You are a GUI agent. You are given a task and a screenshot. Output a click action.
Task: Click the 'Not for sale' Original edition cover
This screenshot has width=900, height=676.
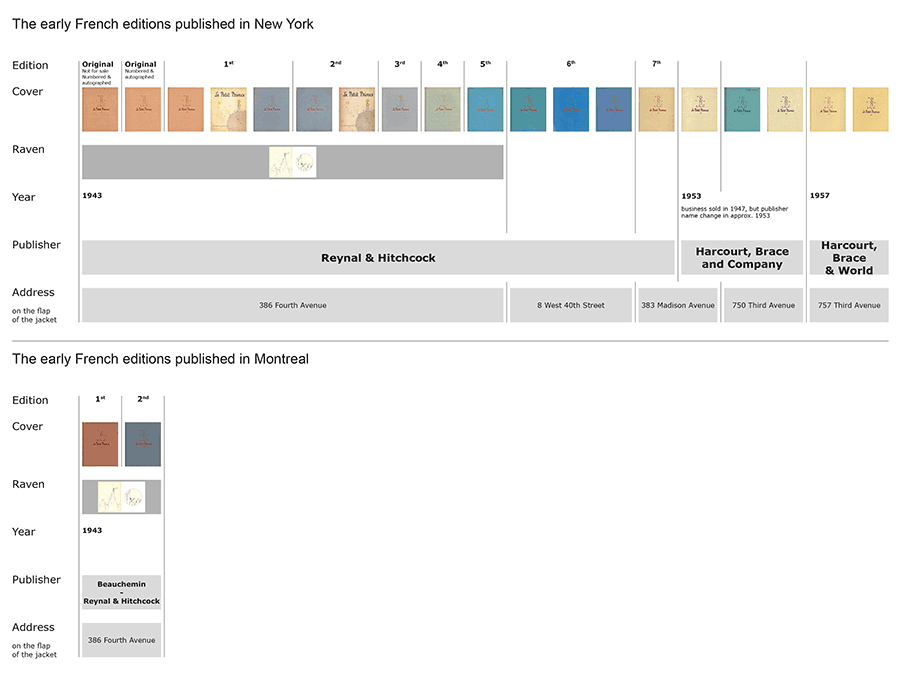[100, 109]
